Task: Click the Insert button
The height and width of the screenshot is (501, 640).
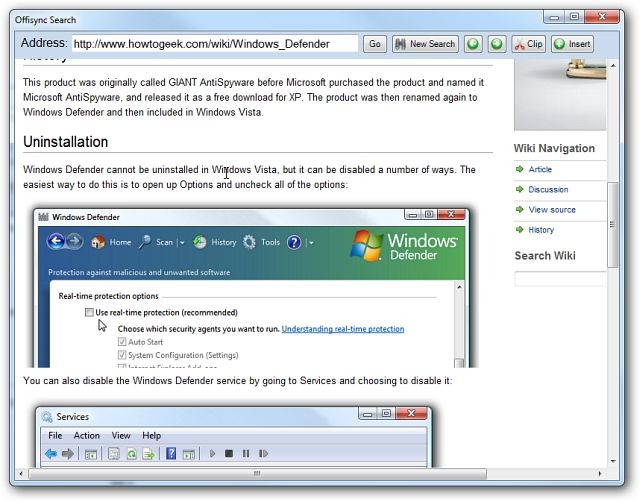Action: tap(572, 44)
